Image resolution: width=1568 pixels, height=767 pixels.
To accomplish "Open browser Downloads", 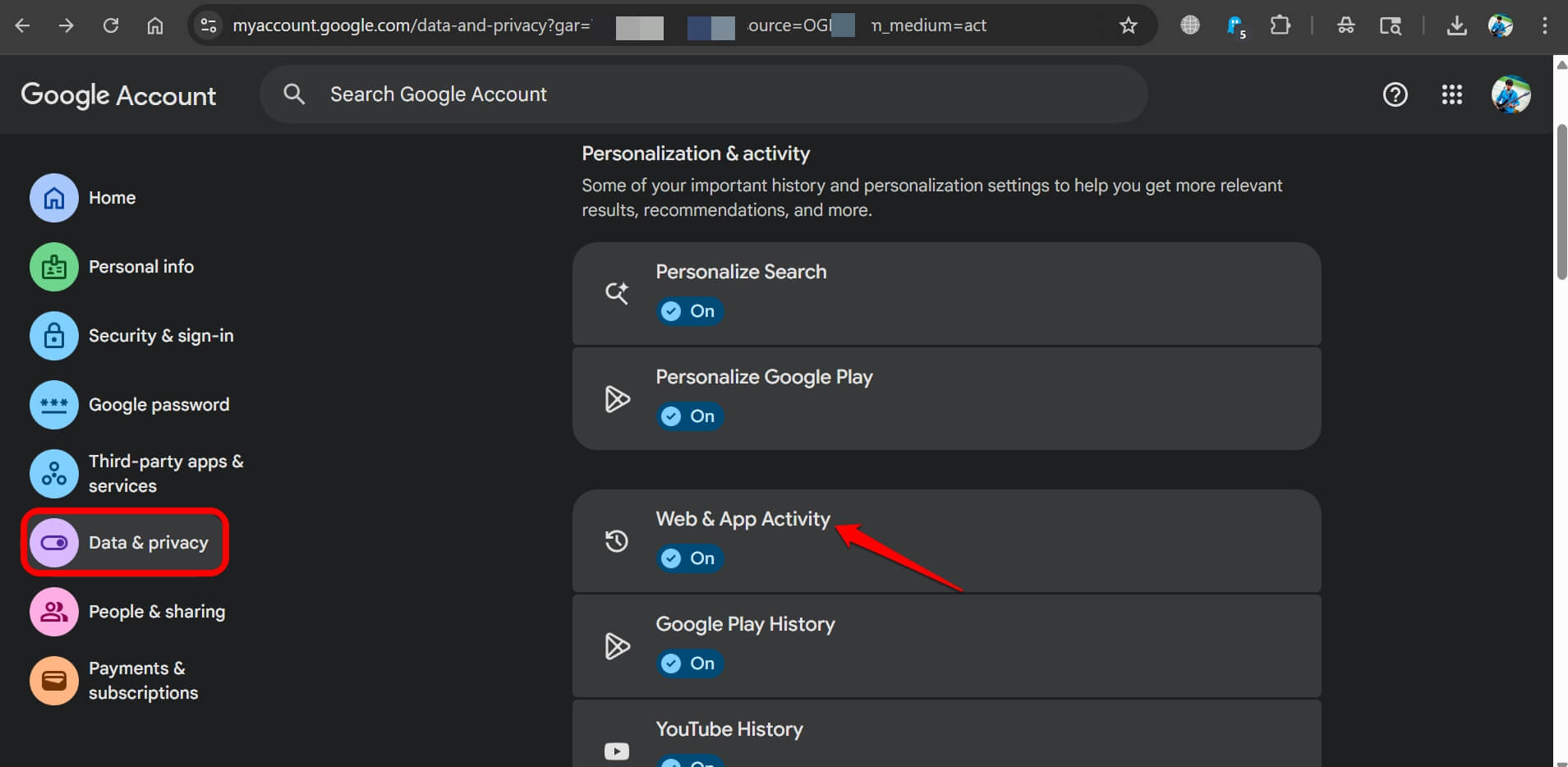I will tap(1456, 25).
